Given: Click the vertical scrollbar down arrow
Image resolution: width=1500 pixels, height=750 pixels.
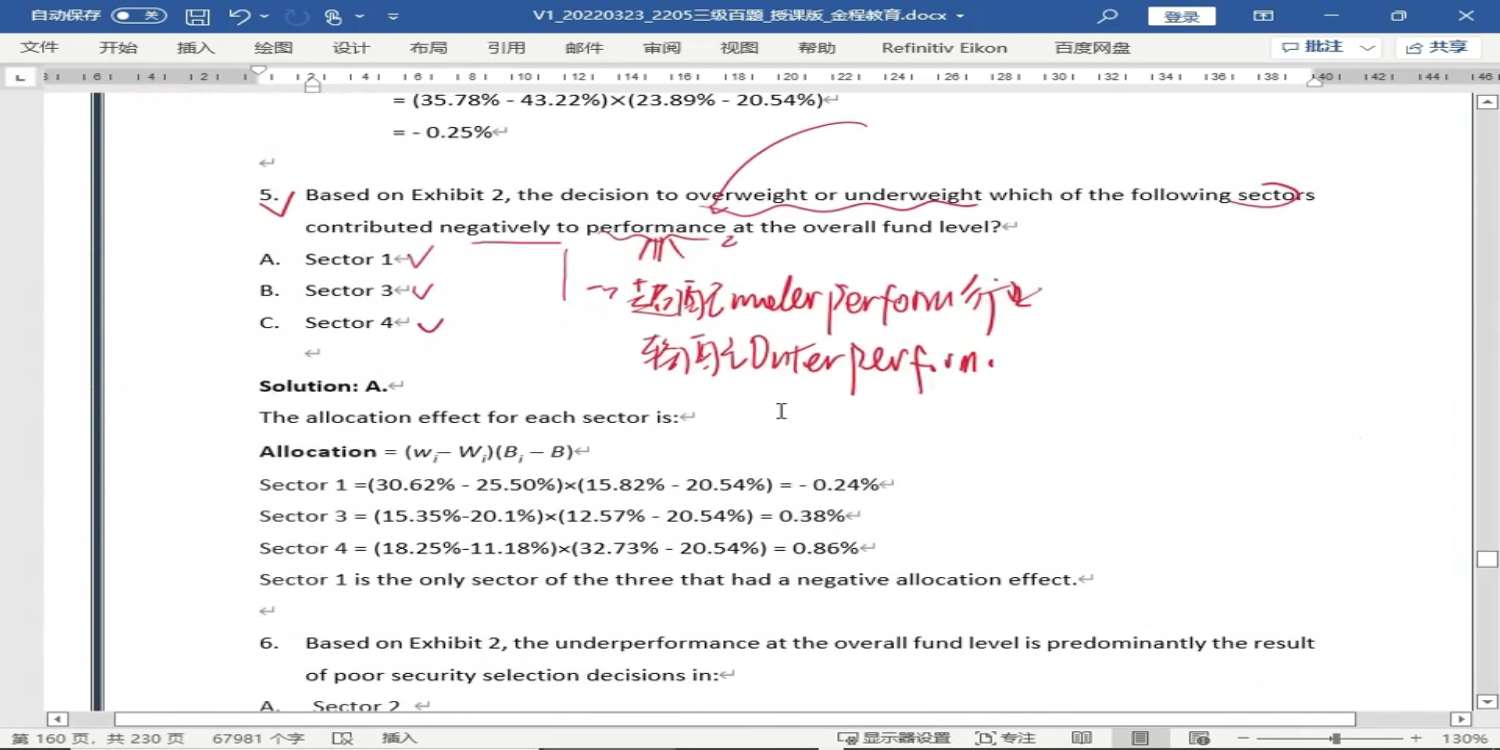Looking at the screenshot, I should [1488, 702].
